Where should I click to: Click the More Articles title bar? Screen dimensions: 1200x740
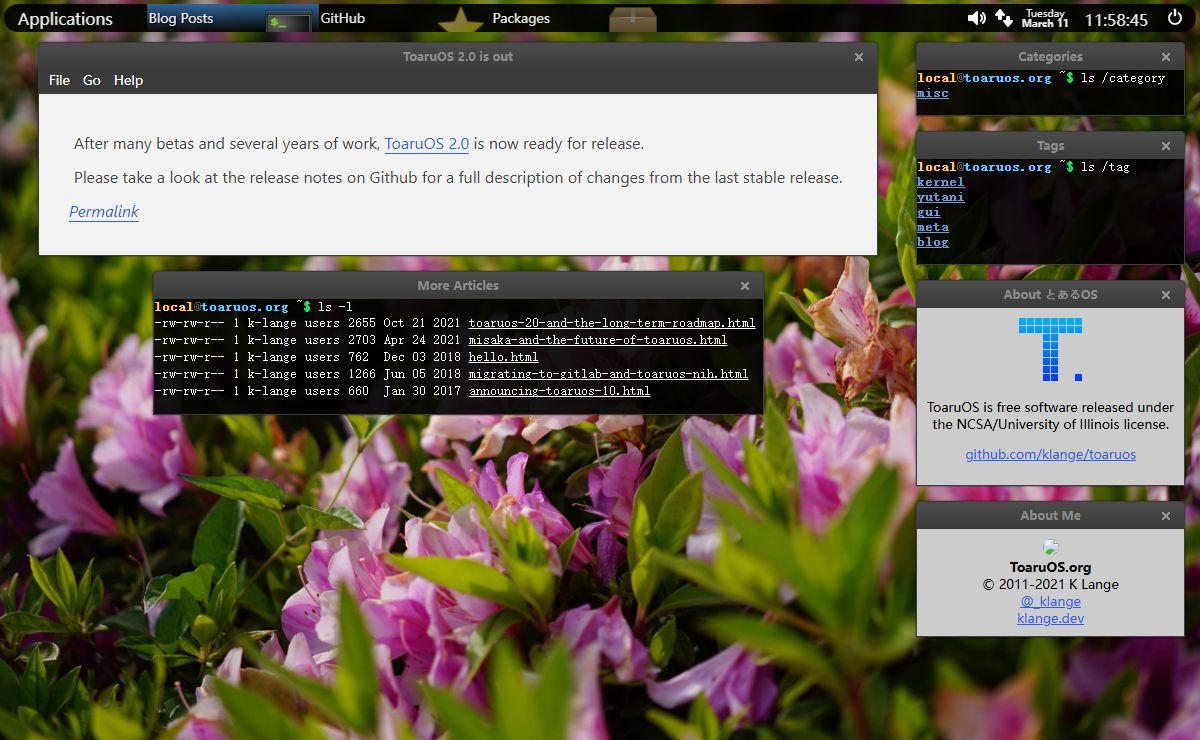pyautogui.click(x=458, y=285)
